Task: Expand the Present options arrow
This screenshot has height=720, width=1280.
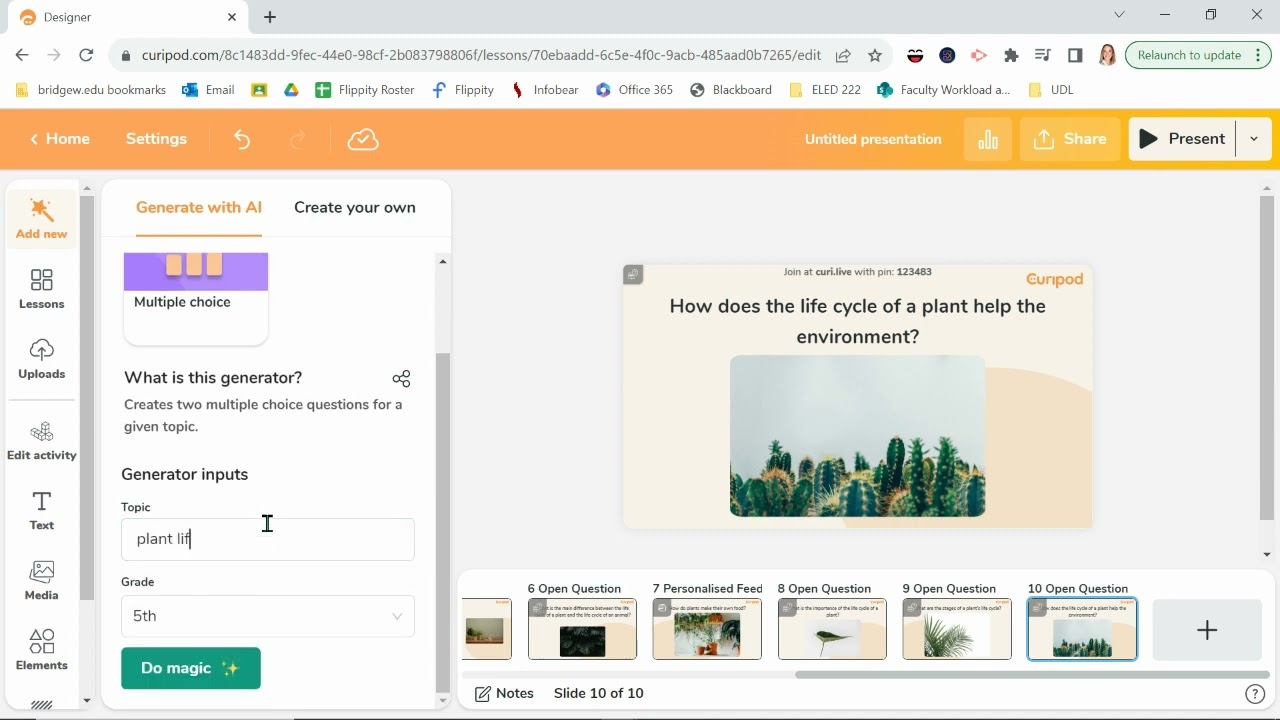Action: click(1253, 139)
